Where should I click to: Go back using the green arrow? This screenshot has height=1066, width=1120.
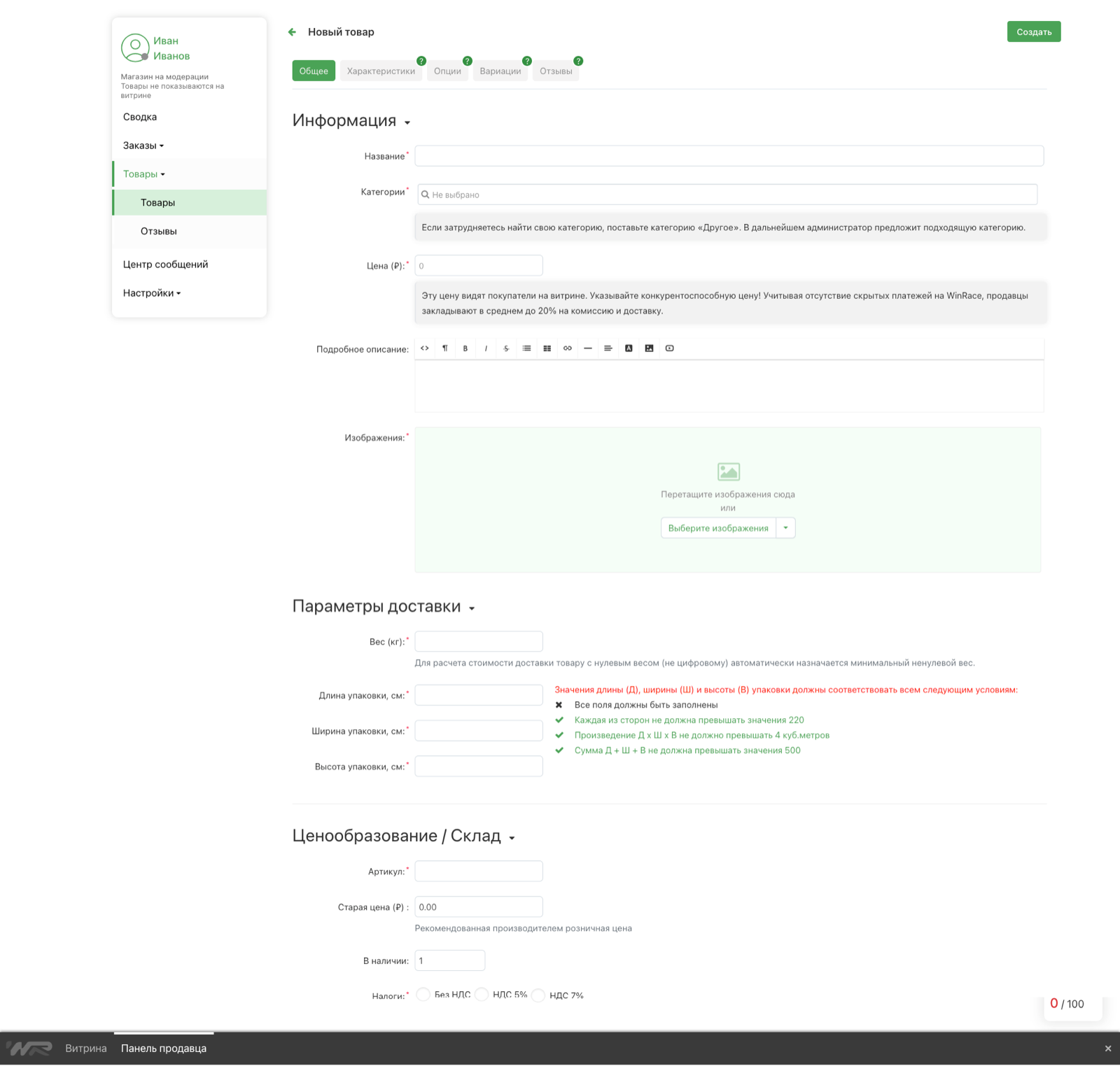[293, 32]
